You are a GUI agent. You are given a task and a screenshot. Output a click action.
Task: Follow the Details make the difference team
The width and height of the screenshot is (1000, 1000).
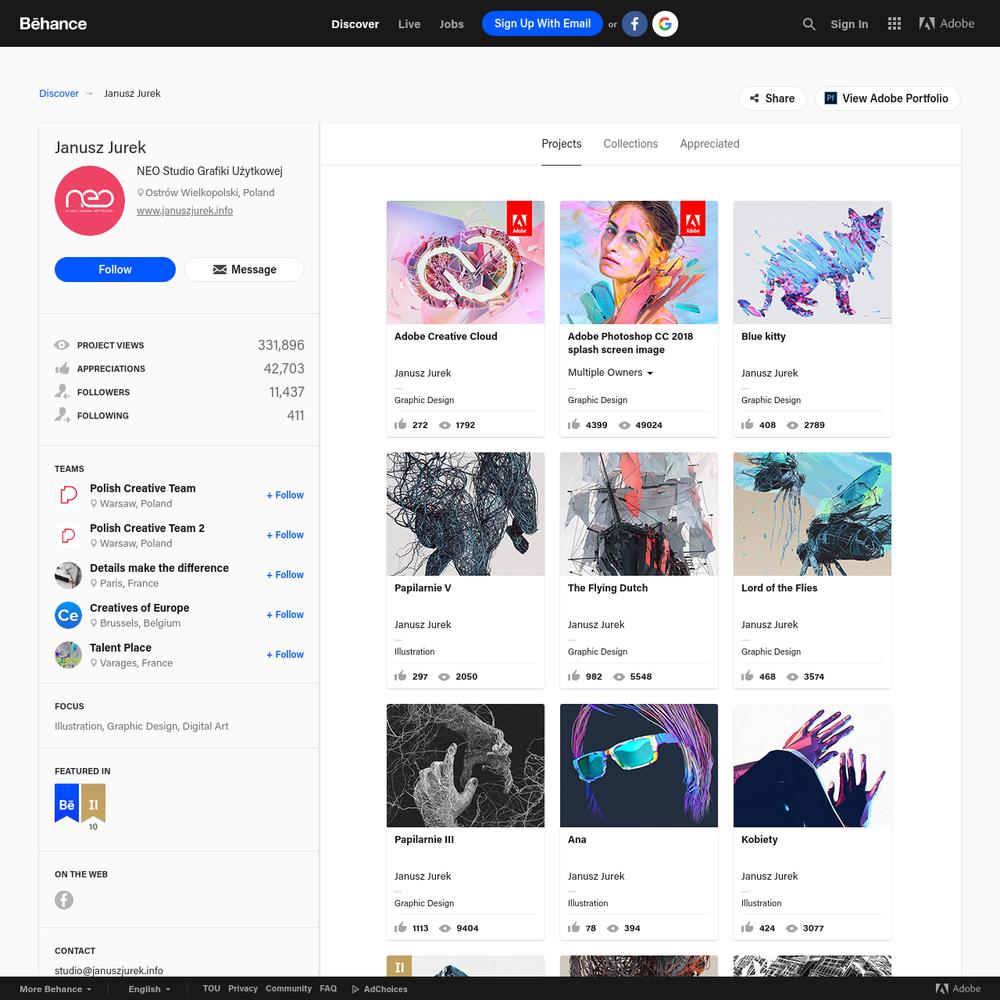[285, 575]
